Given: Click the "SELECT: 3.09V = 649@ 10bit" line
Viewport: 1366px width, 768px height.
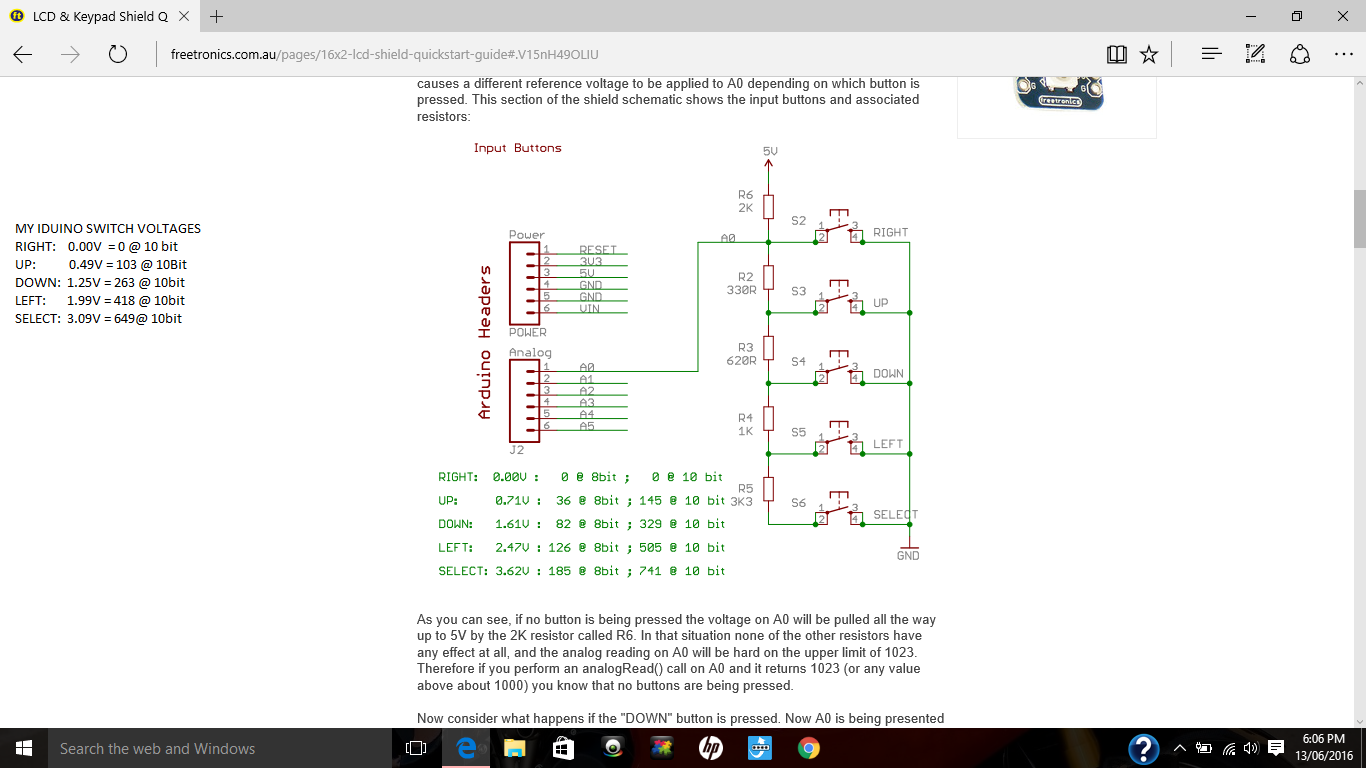Looking at the screenshot, I should click(99, 318).
